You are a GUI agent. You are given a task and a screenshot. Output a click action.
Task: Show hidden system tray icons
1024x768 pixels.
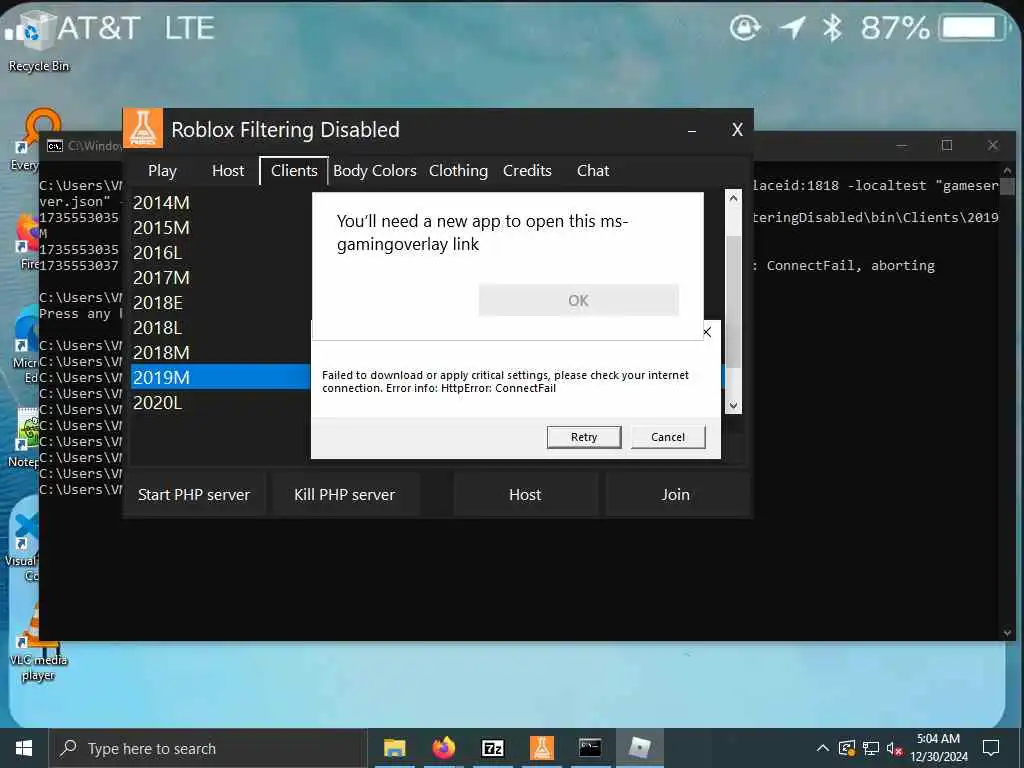[823, 748]
